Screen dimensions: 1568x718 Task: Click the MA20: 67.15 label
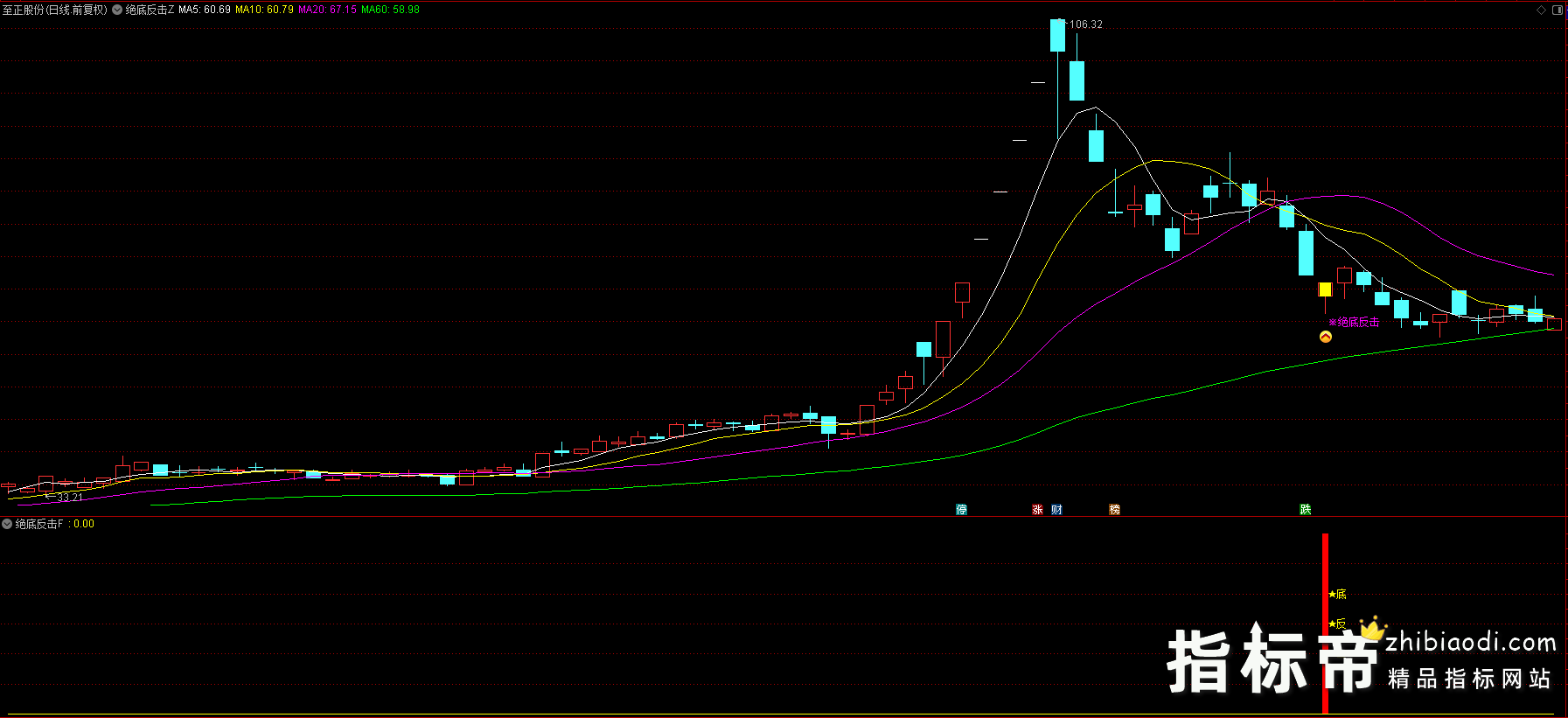click(327, 10)
